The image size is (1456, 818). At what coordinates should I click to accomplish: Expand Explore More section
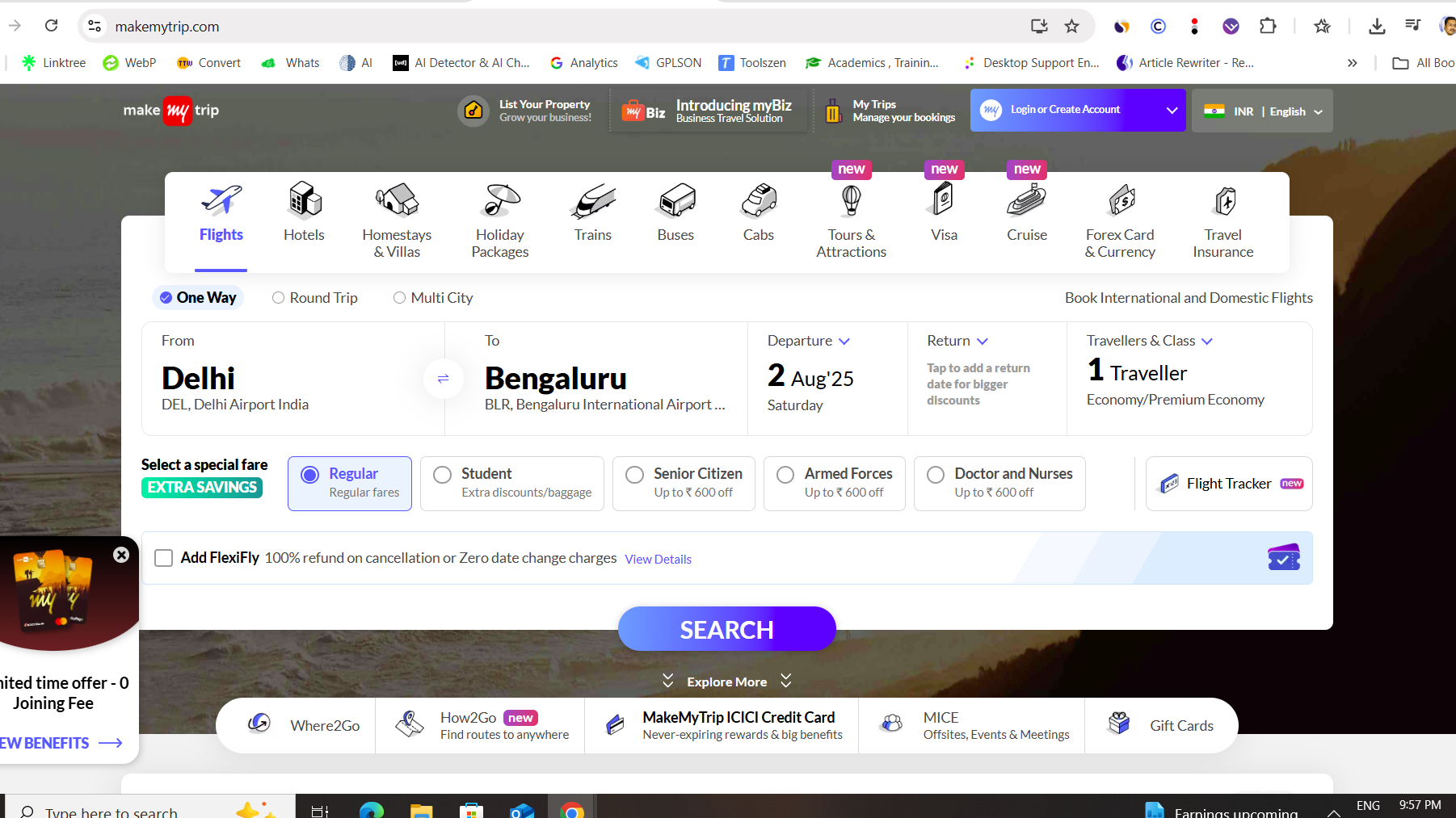click(x=726, y=682)
